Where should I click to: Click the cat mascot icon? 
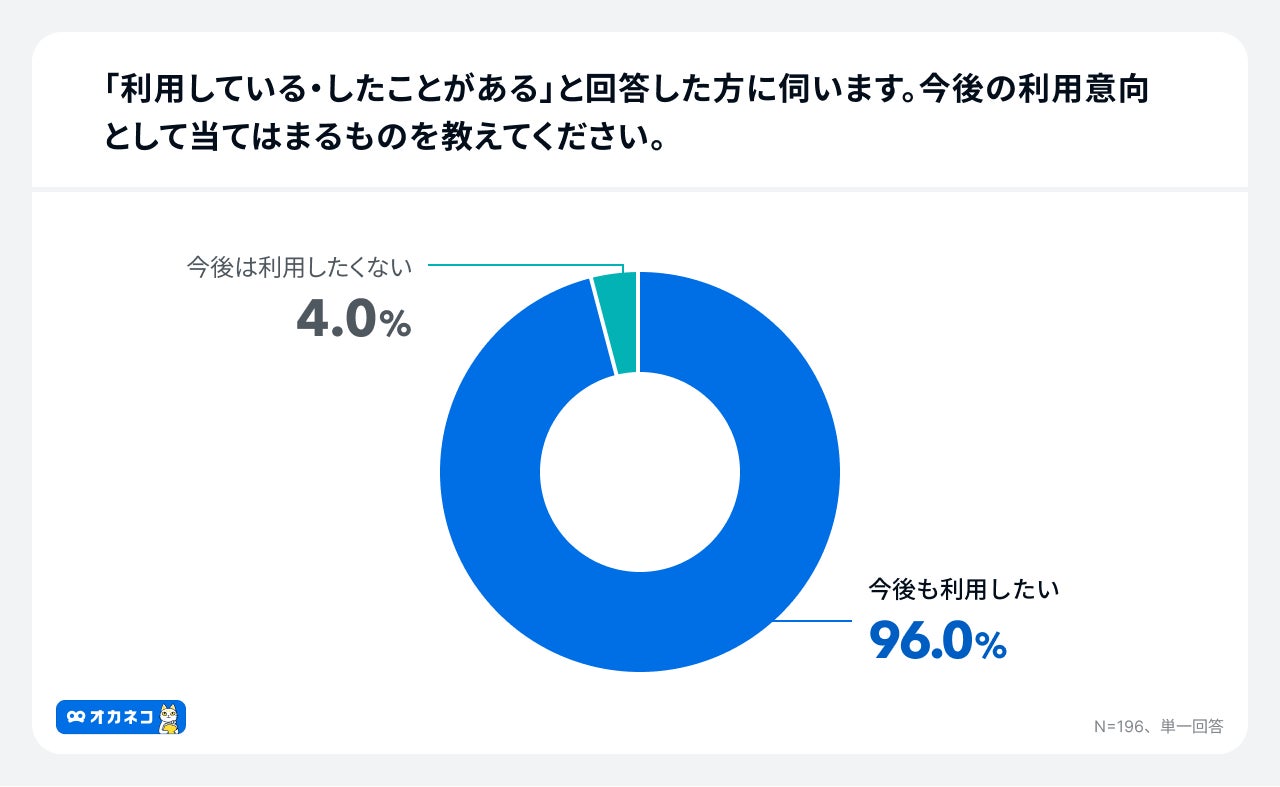(169, 718)
